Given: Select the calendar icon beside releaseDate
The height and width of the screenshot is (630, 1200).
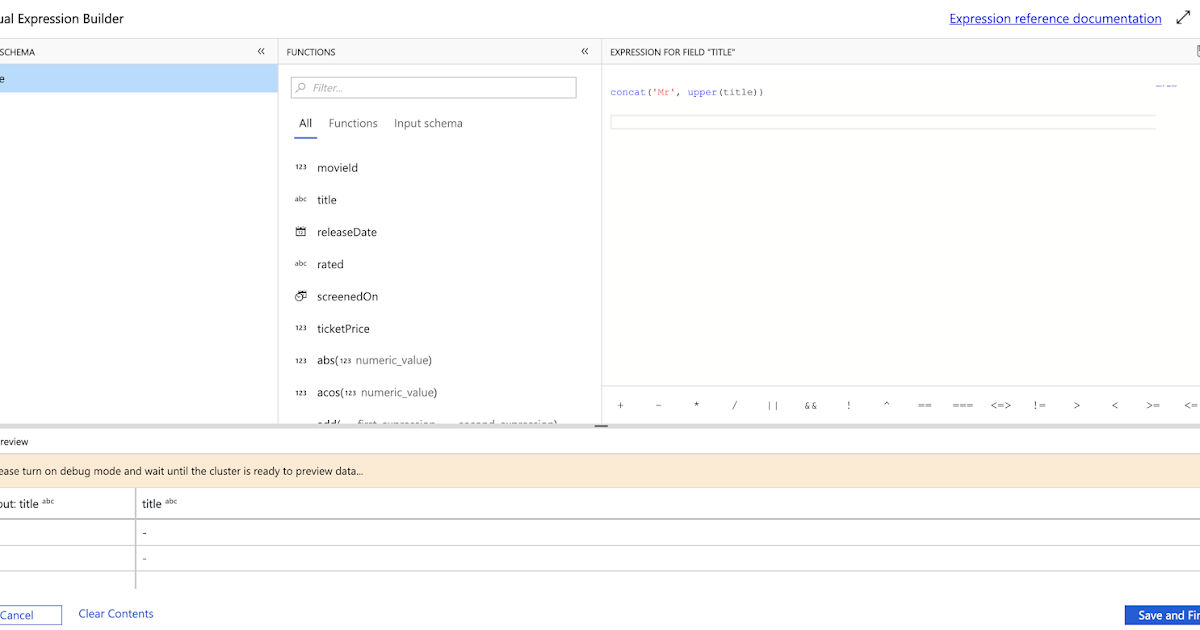Looking at the screenshot, I should (301, 231).
